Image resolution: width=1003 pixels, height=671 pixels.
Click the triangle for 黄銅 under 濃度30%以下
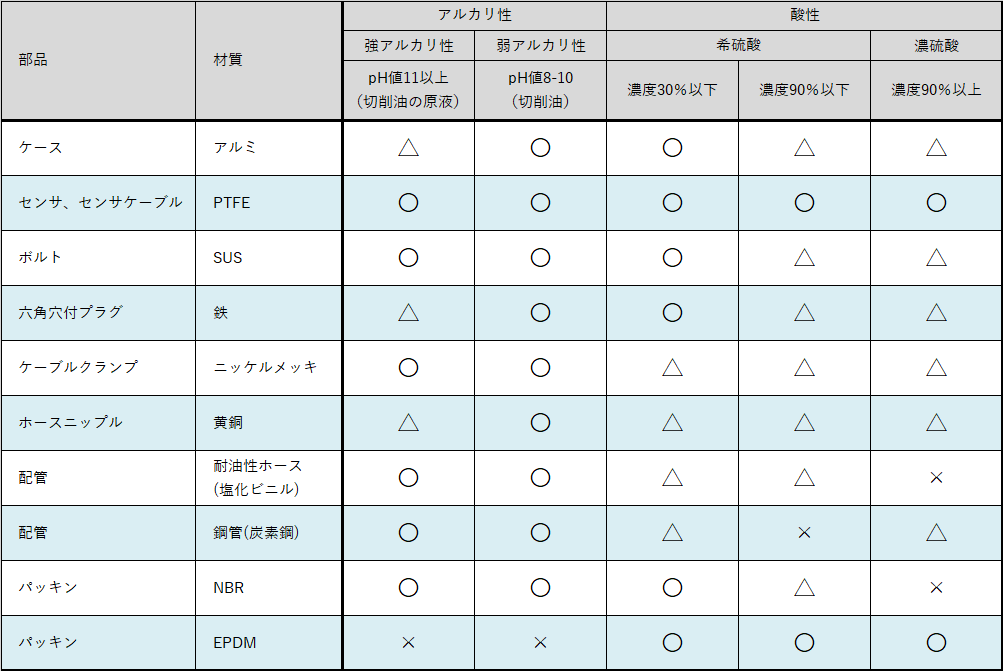pyautogui.click(x=672, y=422)
